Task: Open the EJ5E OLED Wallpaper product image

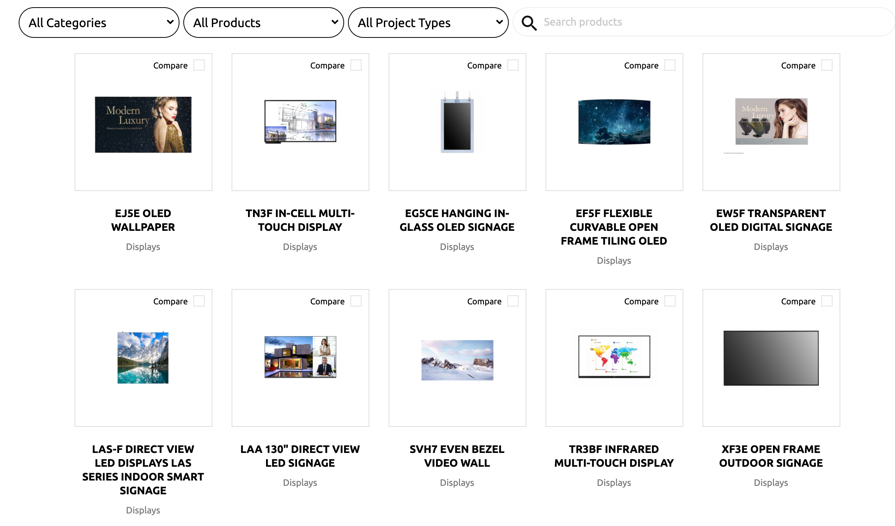Action: click(143, 125)
